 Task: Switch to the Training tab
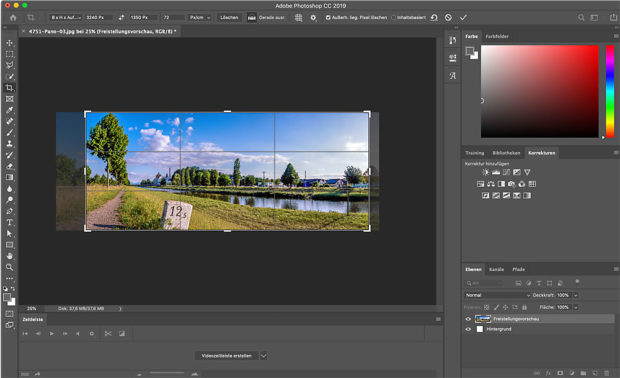point(474,153)
